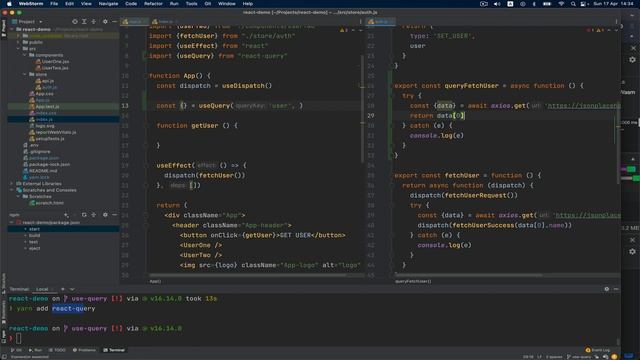Open npm panel settings gear
The image size is (640, 360).
coord(105,215)
